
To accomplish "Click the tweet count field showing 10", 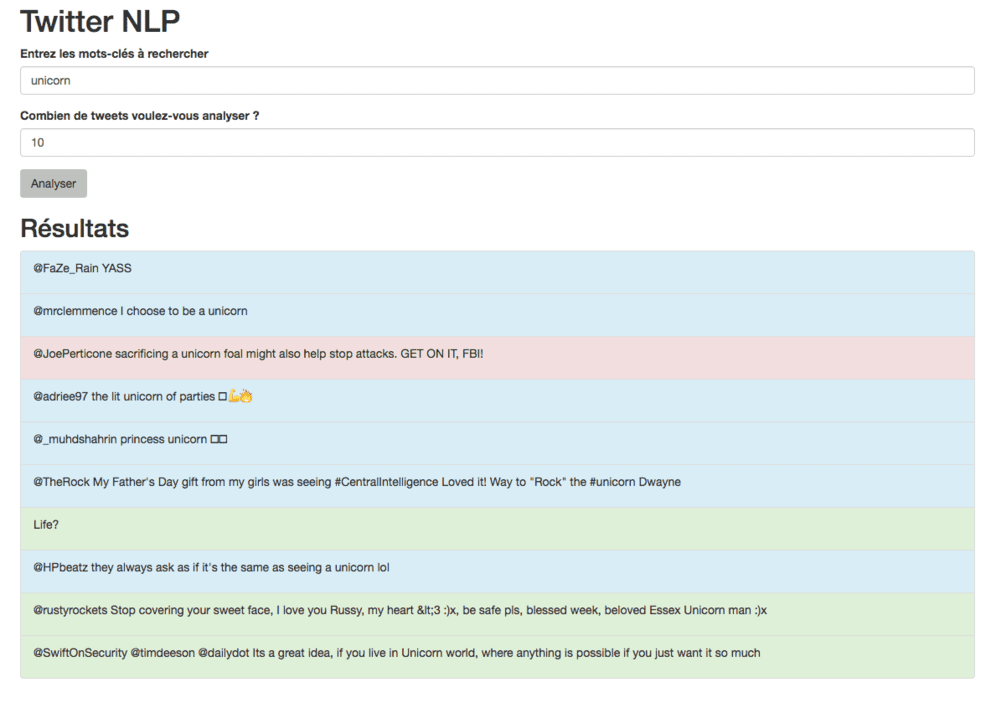I will tap(497, 143).
